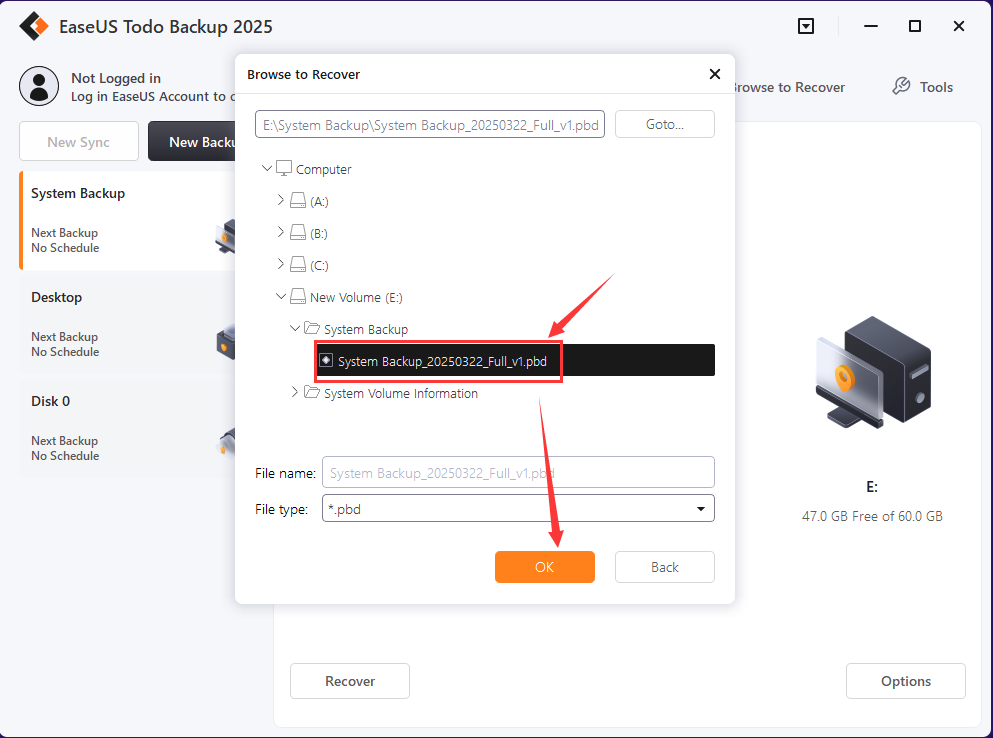Click the path field showing E:\System Backup
The image size is (993, 738).
[x=430, y=124]
